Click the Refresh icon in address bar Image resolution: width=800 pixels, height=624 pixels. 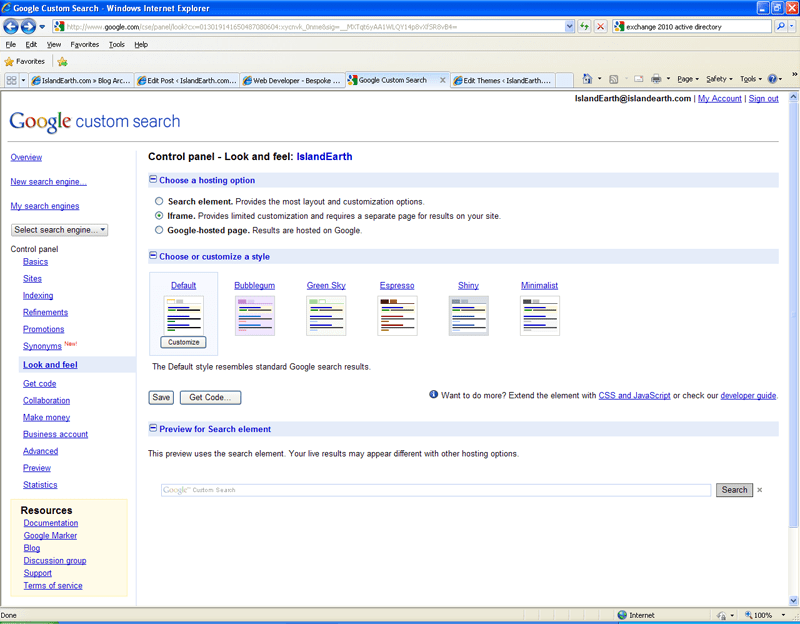tap(585, 26)
